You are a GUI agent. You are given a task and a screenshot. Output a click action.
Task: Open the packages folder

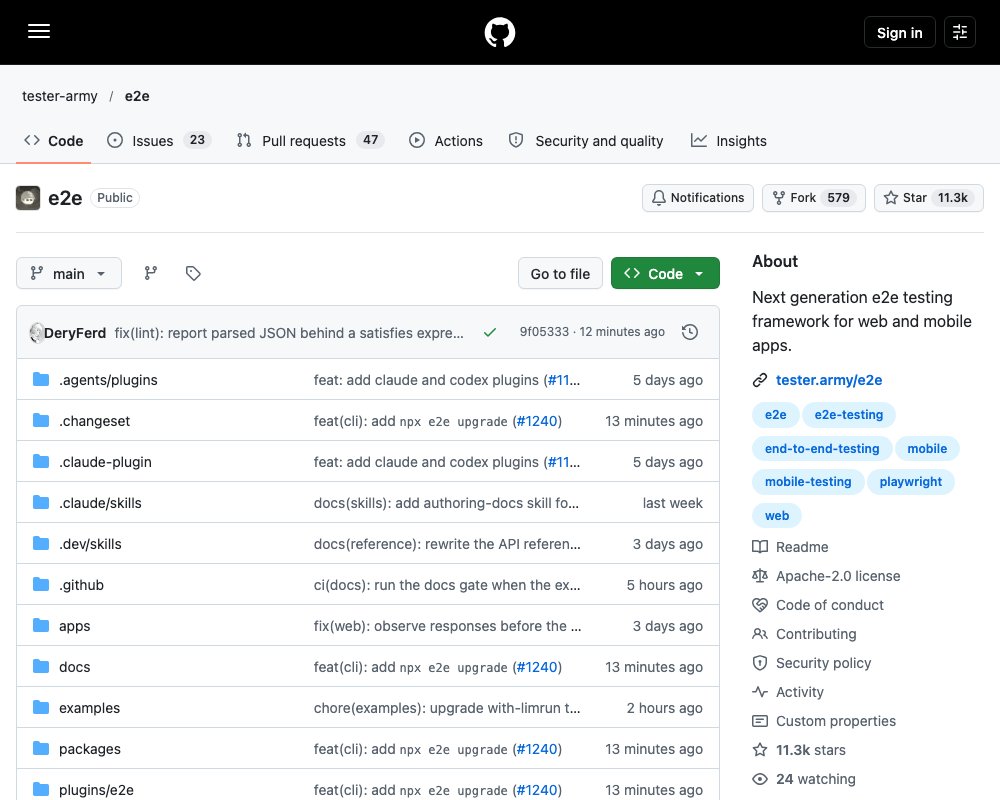[x=90, y=749]
